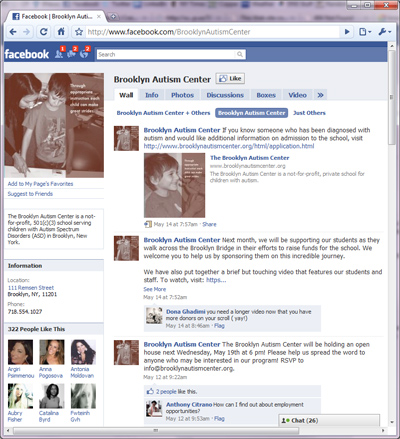Bookmark page with star icon

click(x=79, y=32)
